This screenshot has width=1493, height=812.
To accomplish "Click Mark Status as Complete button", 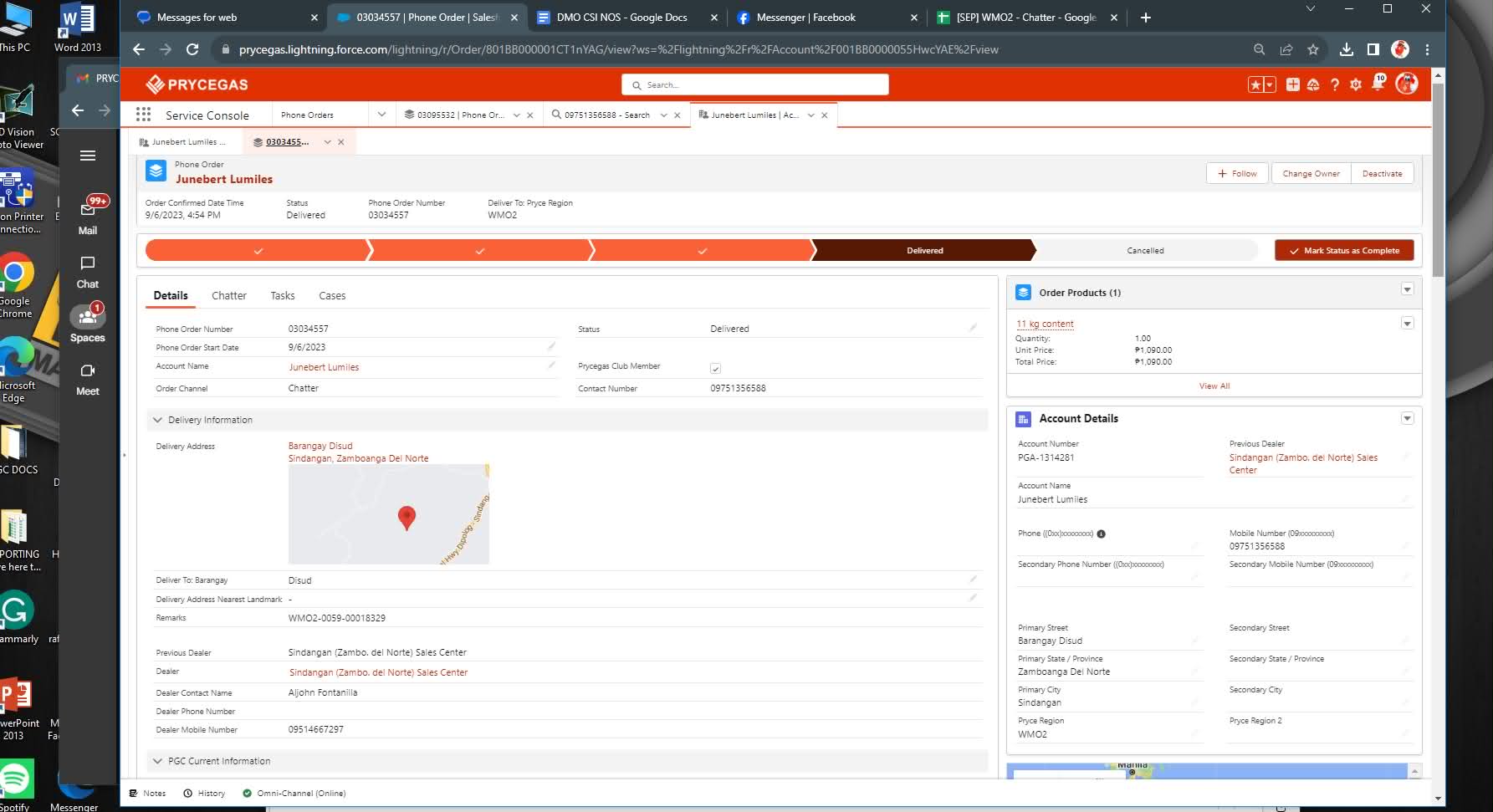I will pos(1344,250).
